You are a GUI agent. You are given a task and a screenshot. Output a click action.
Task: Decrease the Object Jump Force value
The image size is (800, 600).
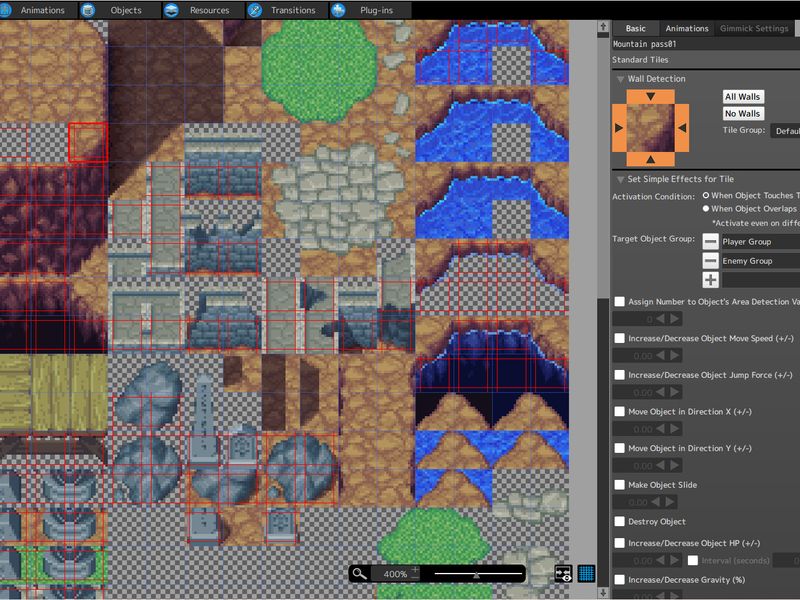coord(661,392)
